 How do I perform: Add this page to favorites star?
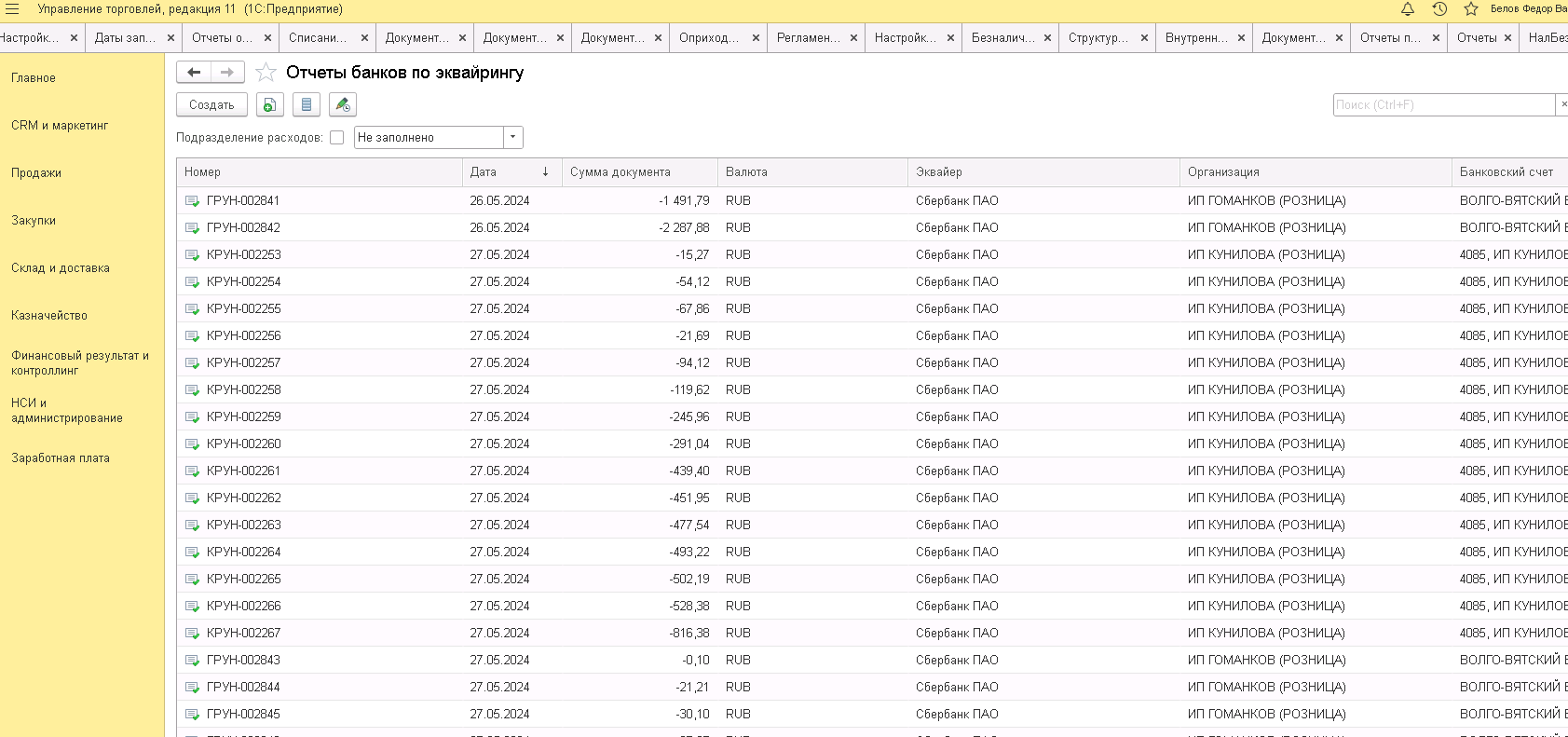(x=266, y=72)
